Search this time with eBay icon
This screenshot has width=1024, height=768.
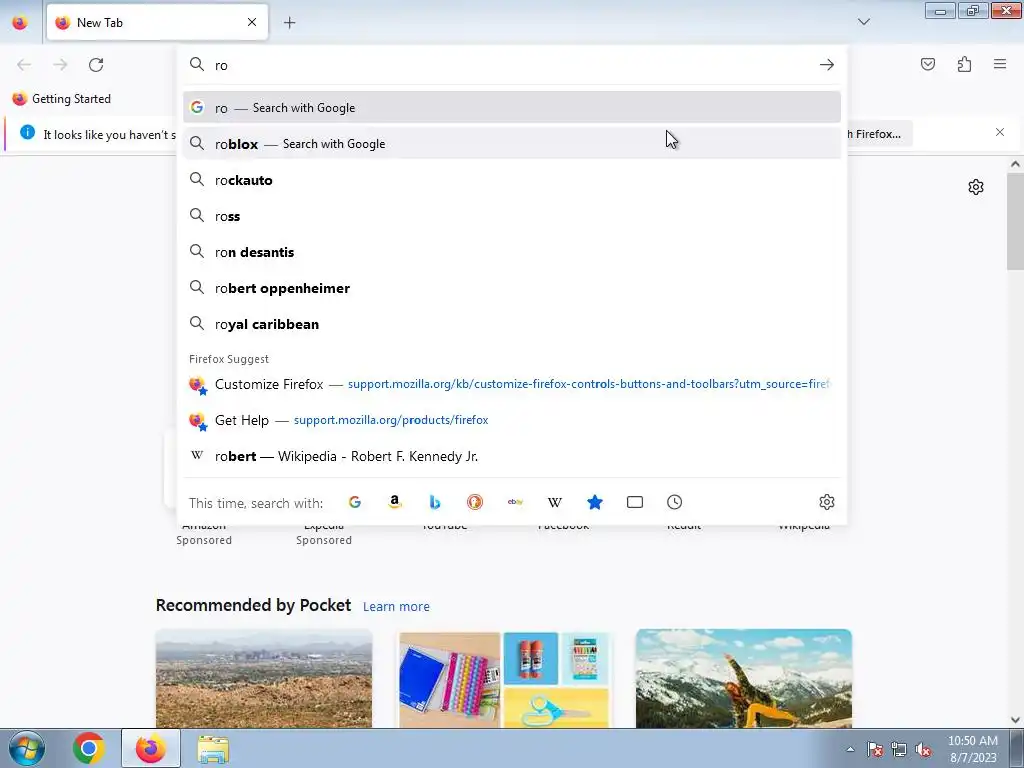pos(515,502)
